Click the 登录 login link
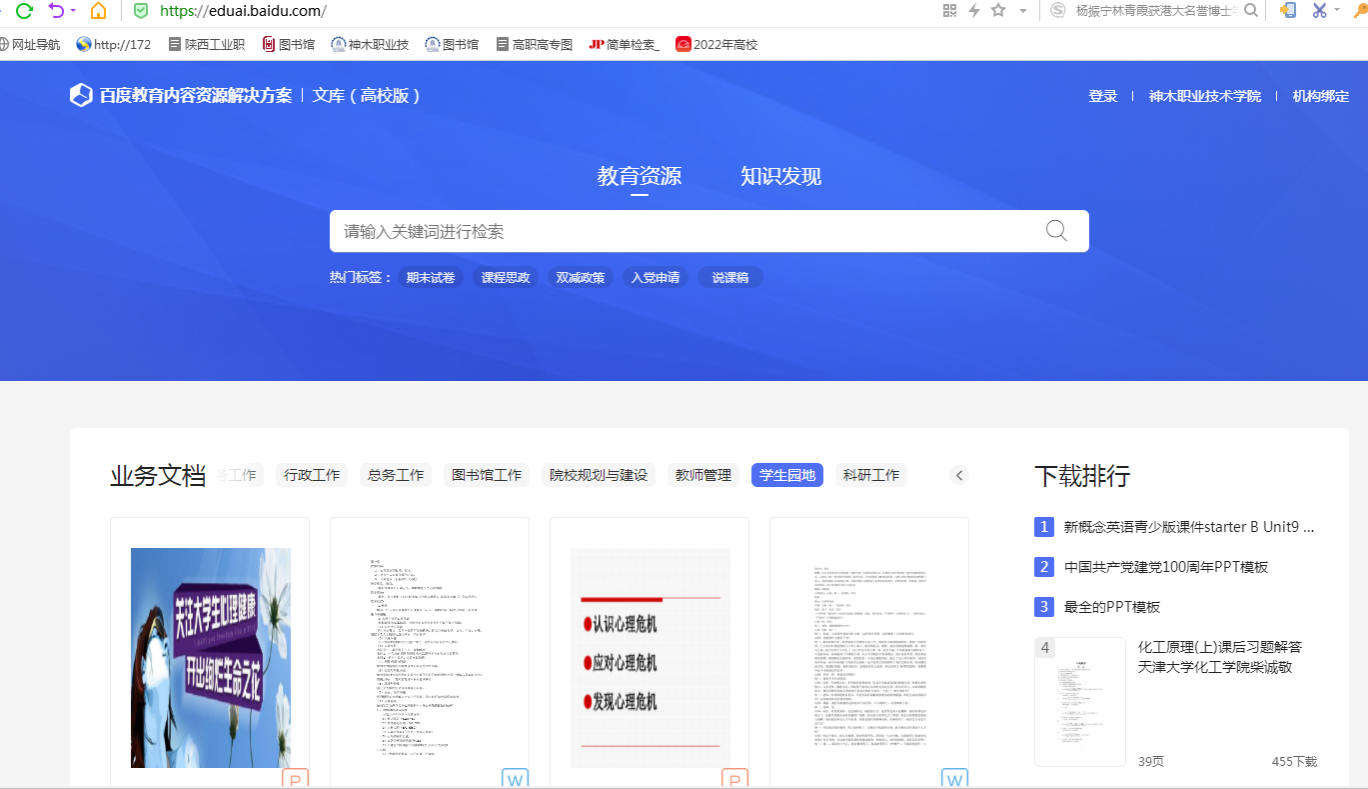This screenshot has width=1368, height=789. coord(1102,97)
